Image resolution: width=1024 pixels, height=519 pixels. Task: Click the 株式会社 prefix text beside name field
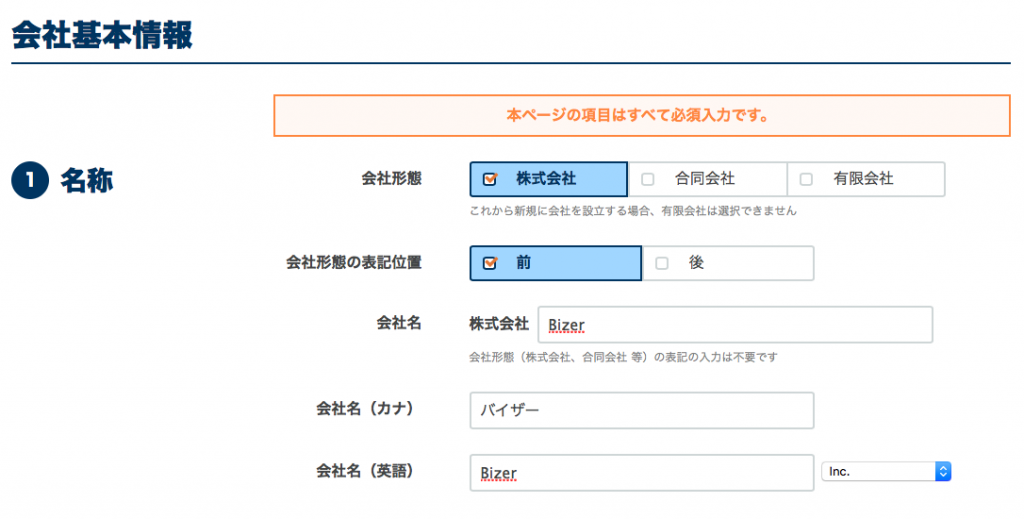point(499,324)
